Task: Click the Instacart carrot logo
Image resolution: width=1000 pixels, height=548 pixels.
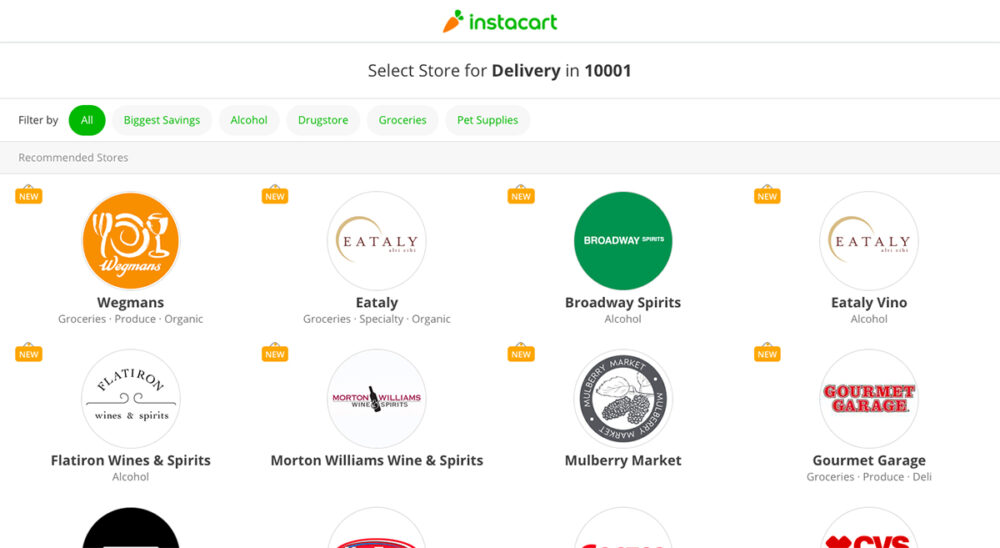Action: click(454, 21)
